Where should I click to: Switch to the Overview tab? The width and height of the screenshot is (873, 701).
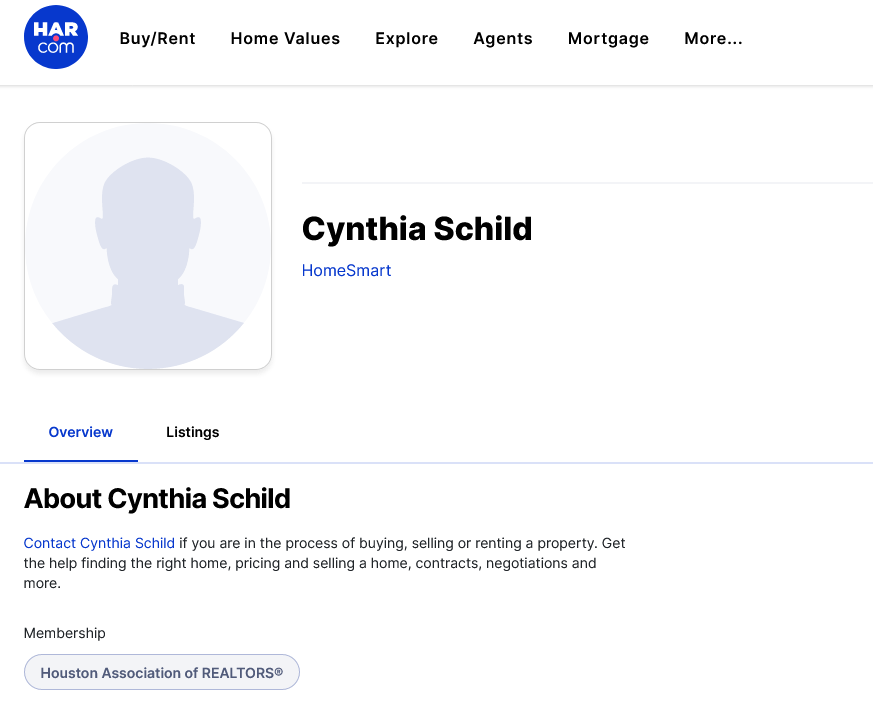click(x=81, y=432)
